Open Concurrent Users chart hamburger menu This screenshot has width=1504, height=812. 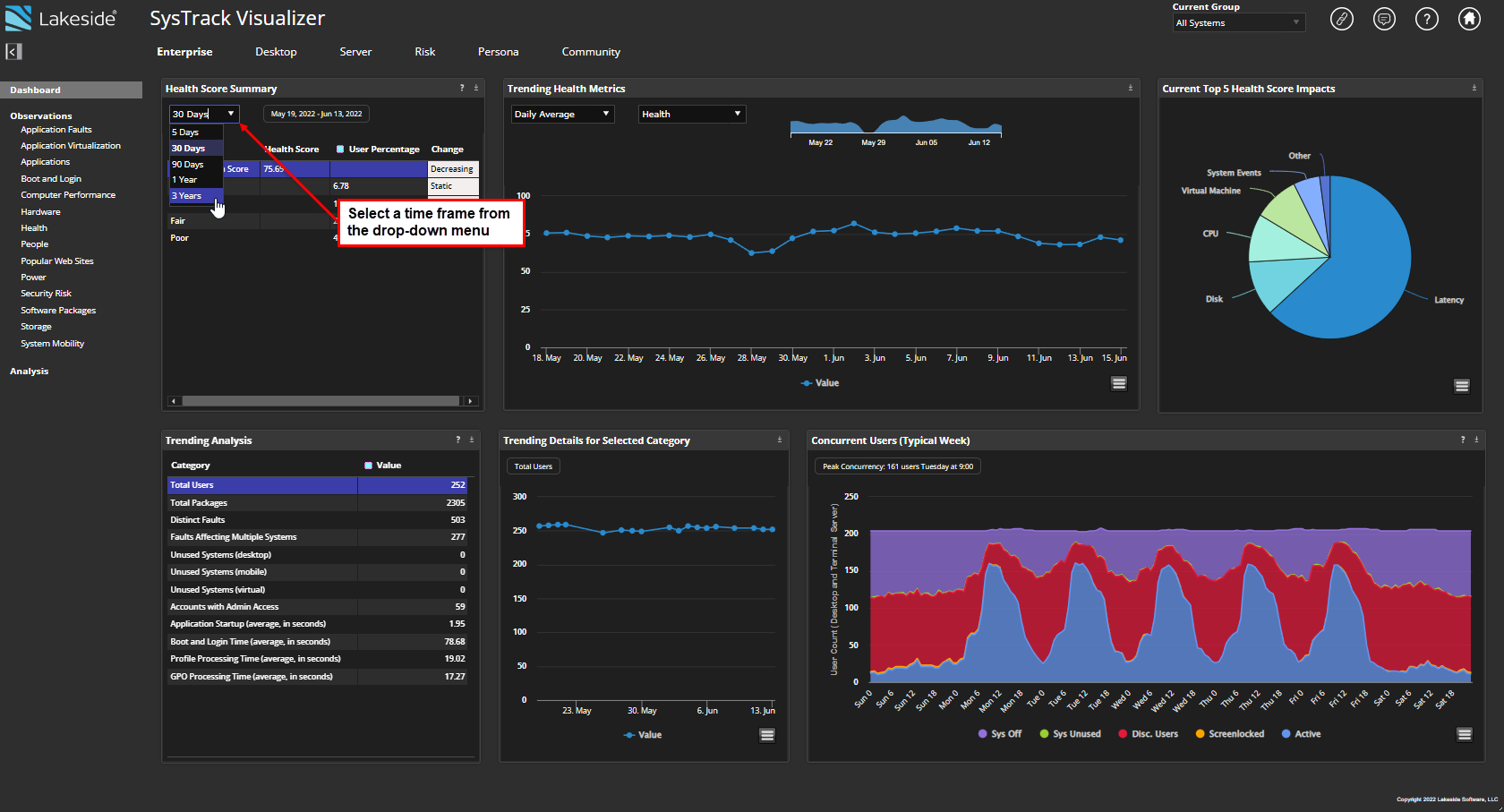(x=1465, y=734)
